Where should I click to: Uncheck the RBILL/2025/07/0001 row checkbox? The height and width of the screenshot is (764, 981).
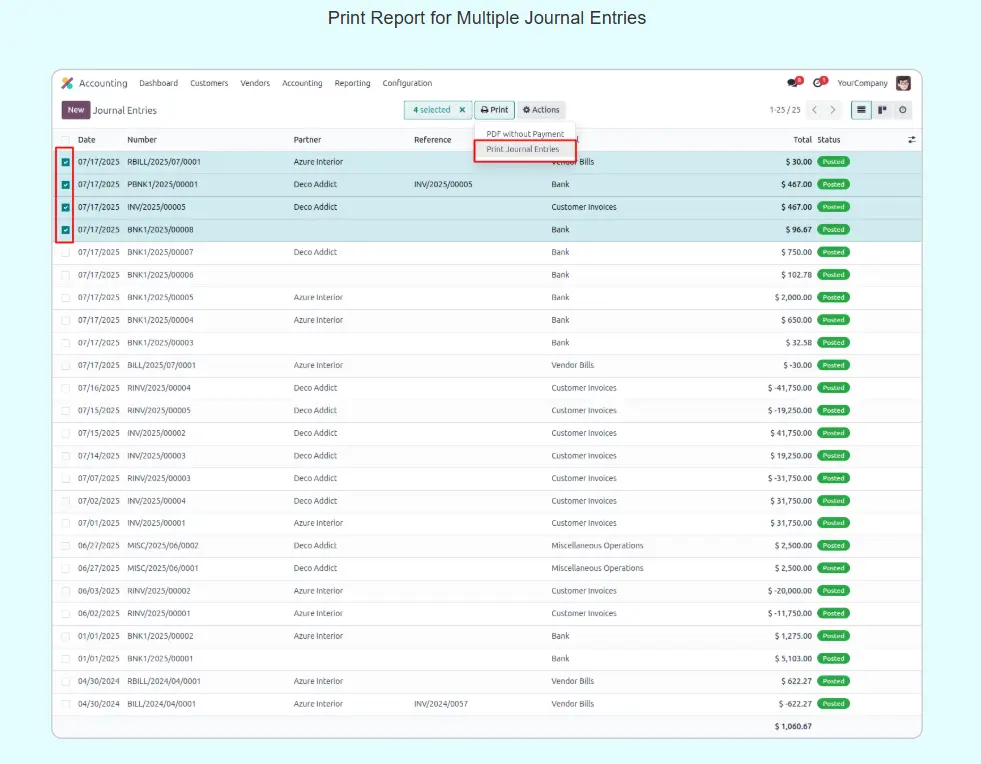click(x=66, y=162)
